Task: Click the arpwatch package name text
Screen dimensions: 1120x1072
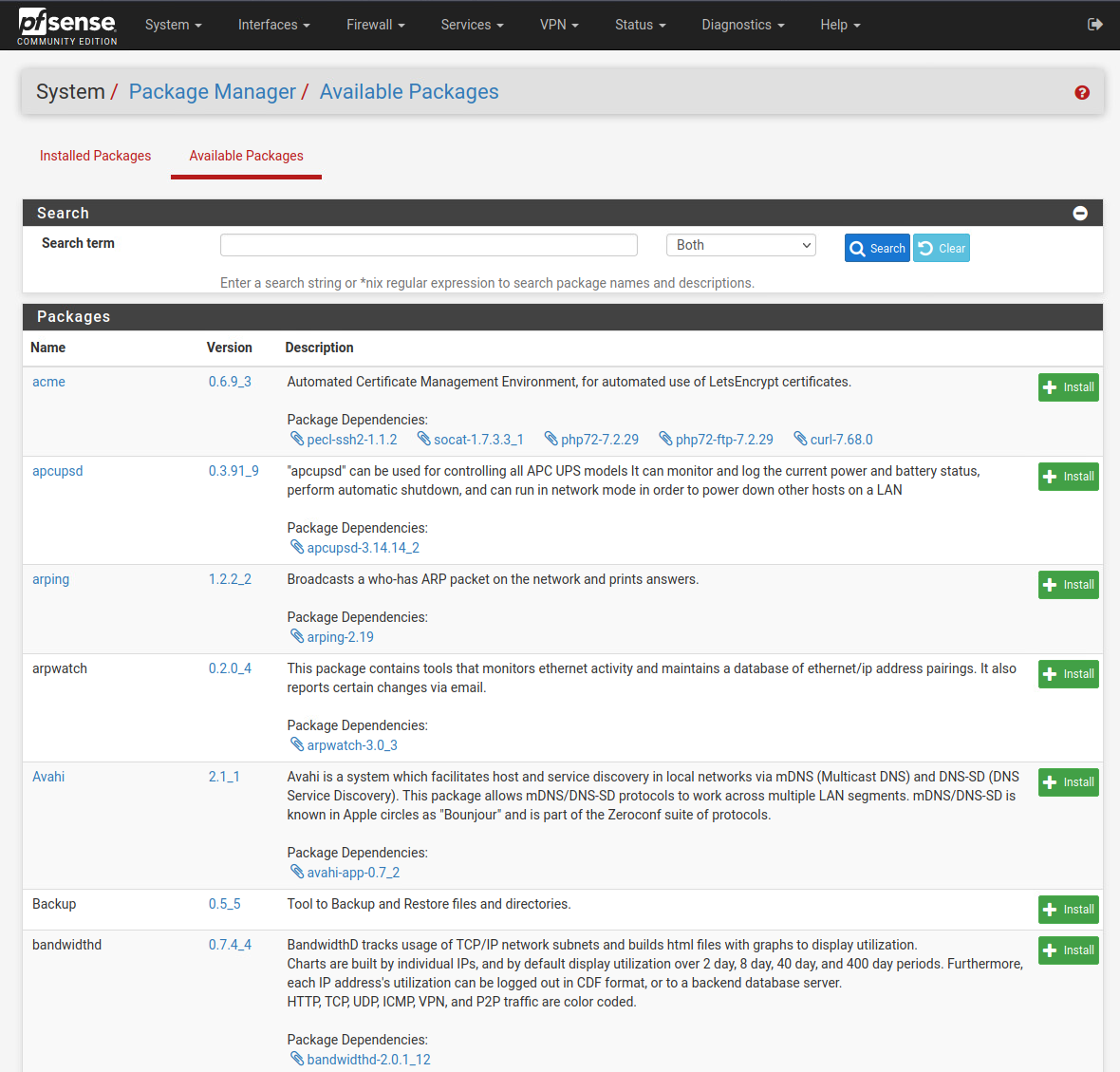Action: (60, 668)
